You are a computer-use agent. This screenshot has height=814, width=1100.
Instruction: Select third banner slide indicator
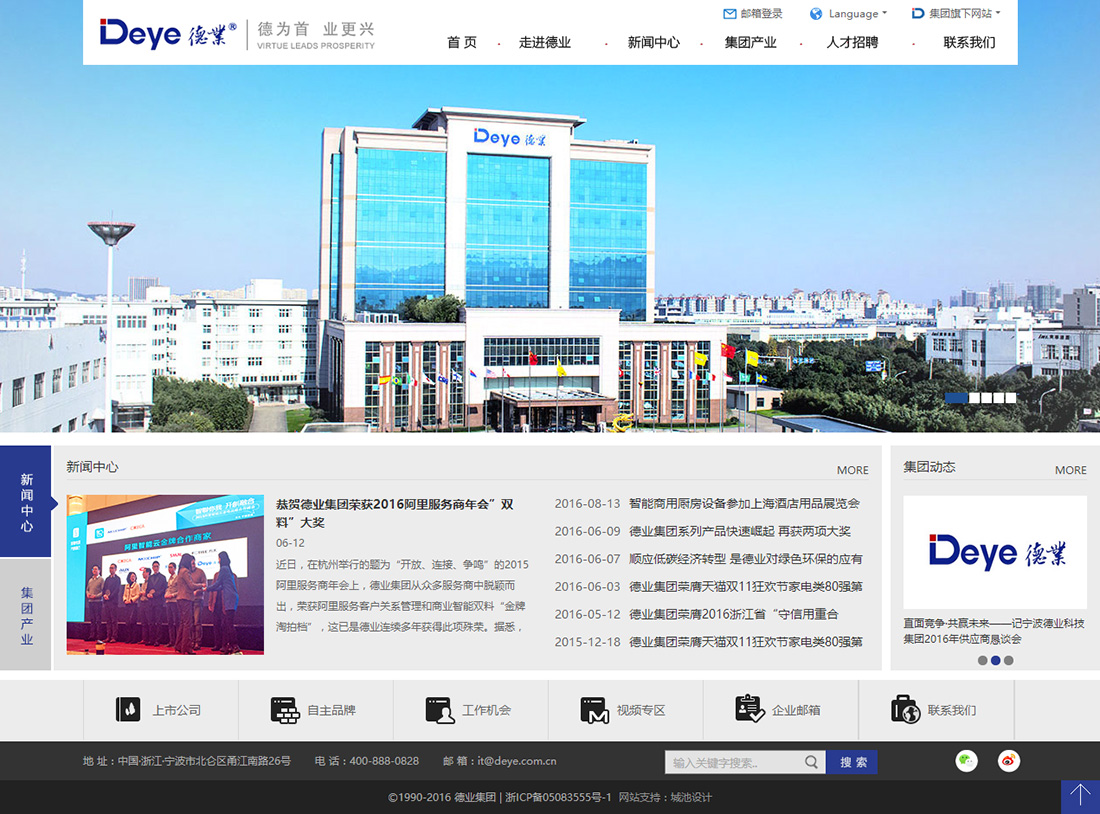pos(986,398)
